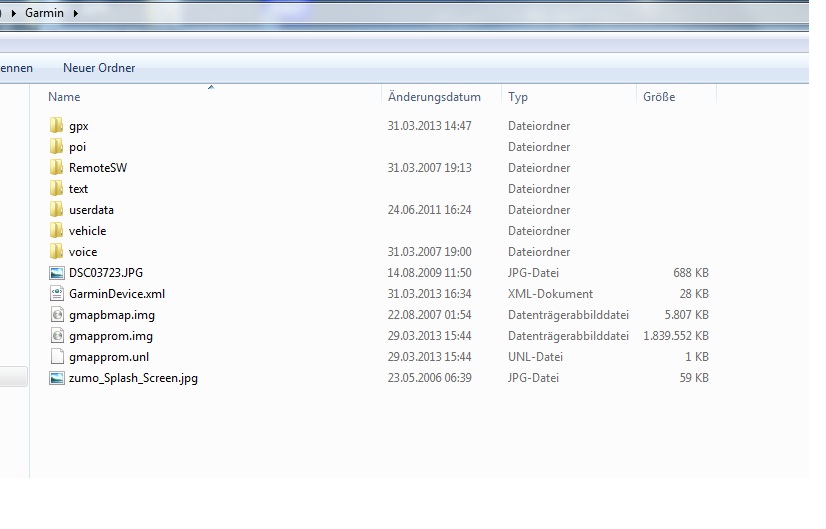Click the XML-Dokument type cell
The width and height of the screenshot is (826, 529).
[550, 294]
